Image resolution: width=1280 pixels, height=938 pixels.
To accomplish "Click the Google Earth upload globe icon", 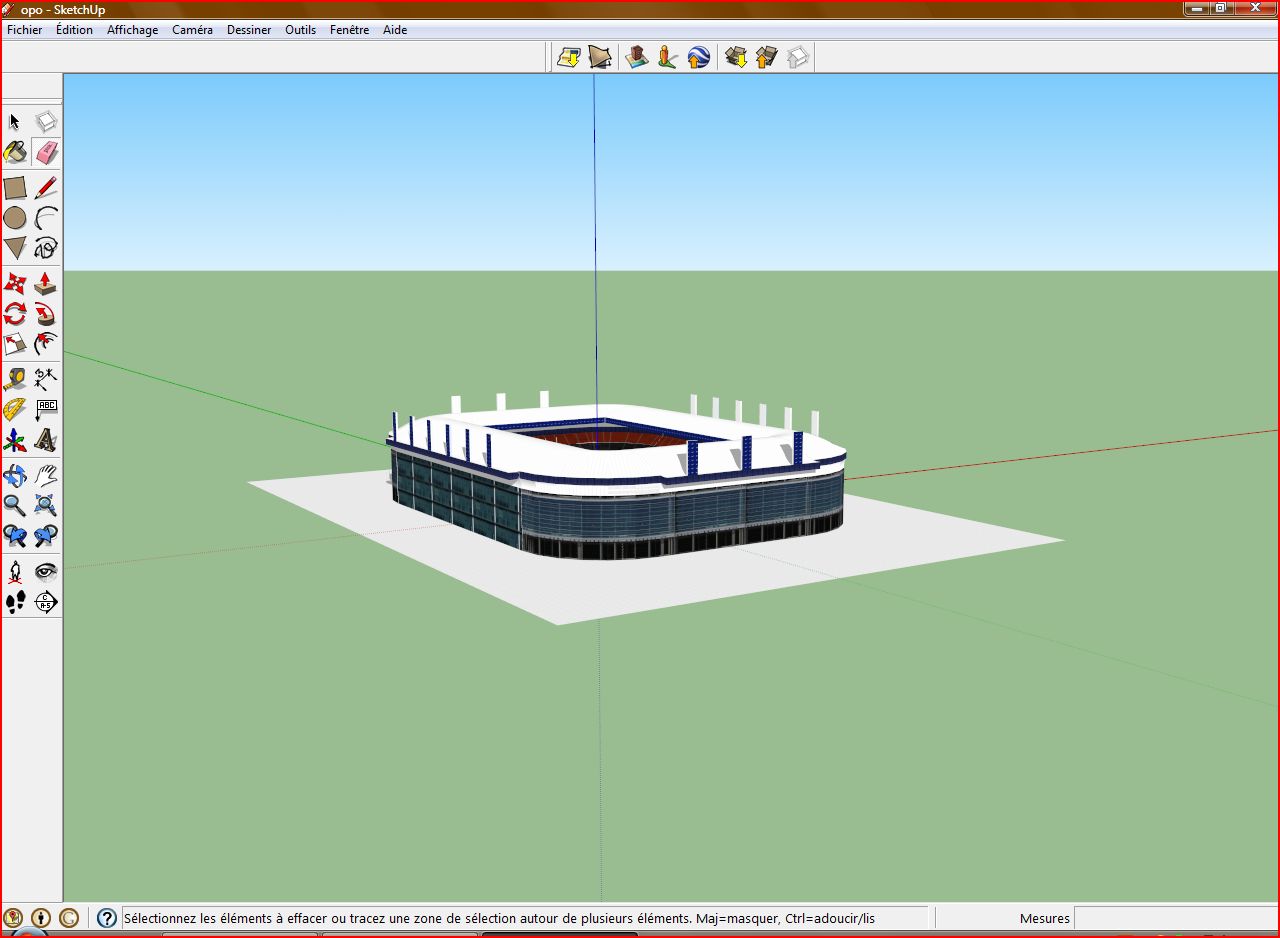I will (x=699, y=57).
